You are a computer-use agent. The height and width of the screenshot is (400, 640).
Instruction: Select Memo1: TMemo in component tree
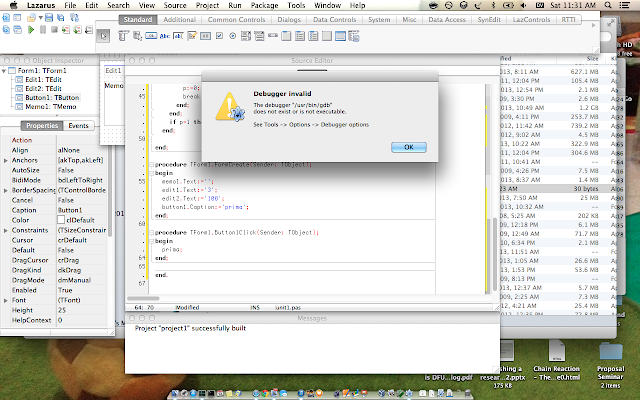click(x=51, y=107)
